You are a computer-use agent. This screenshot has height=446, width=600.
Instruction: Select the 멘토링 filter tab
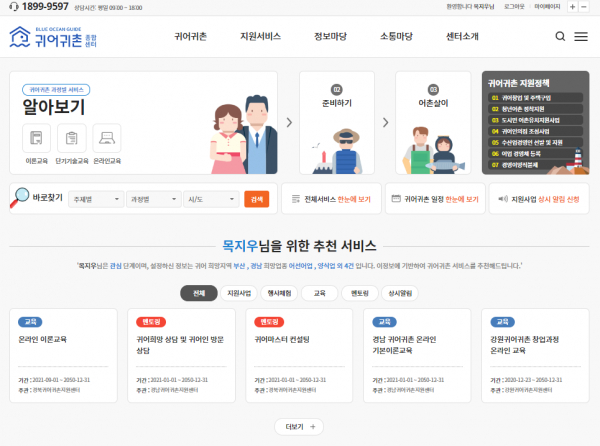pos(360,293)
